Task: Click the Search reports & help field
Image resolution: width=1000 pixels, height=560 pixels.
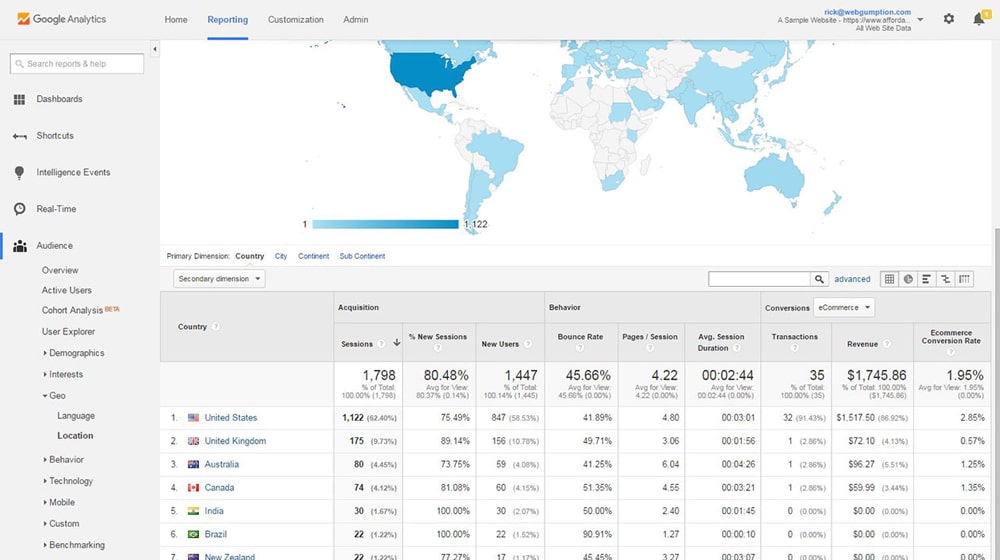Action: coord(78,64)
